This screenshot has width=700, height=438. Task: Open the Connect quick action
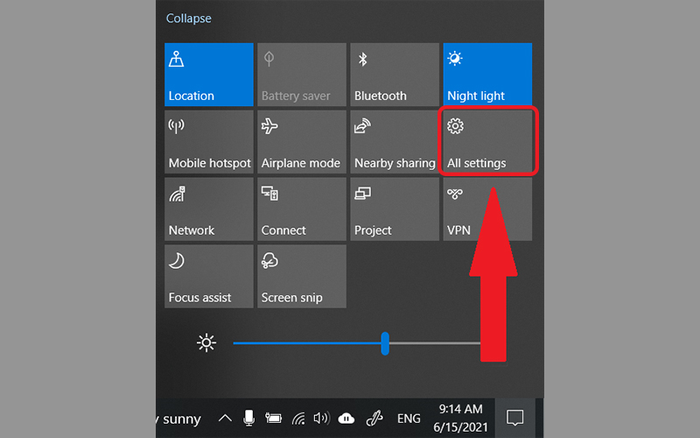point(301,209)
